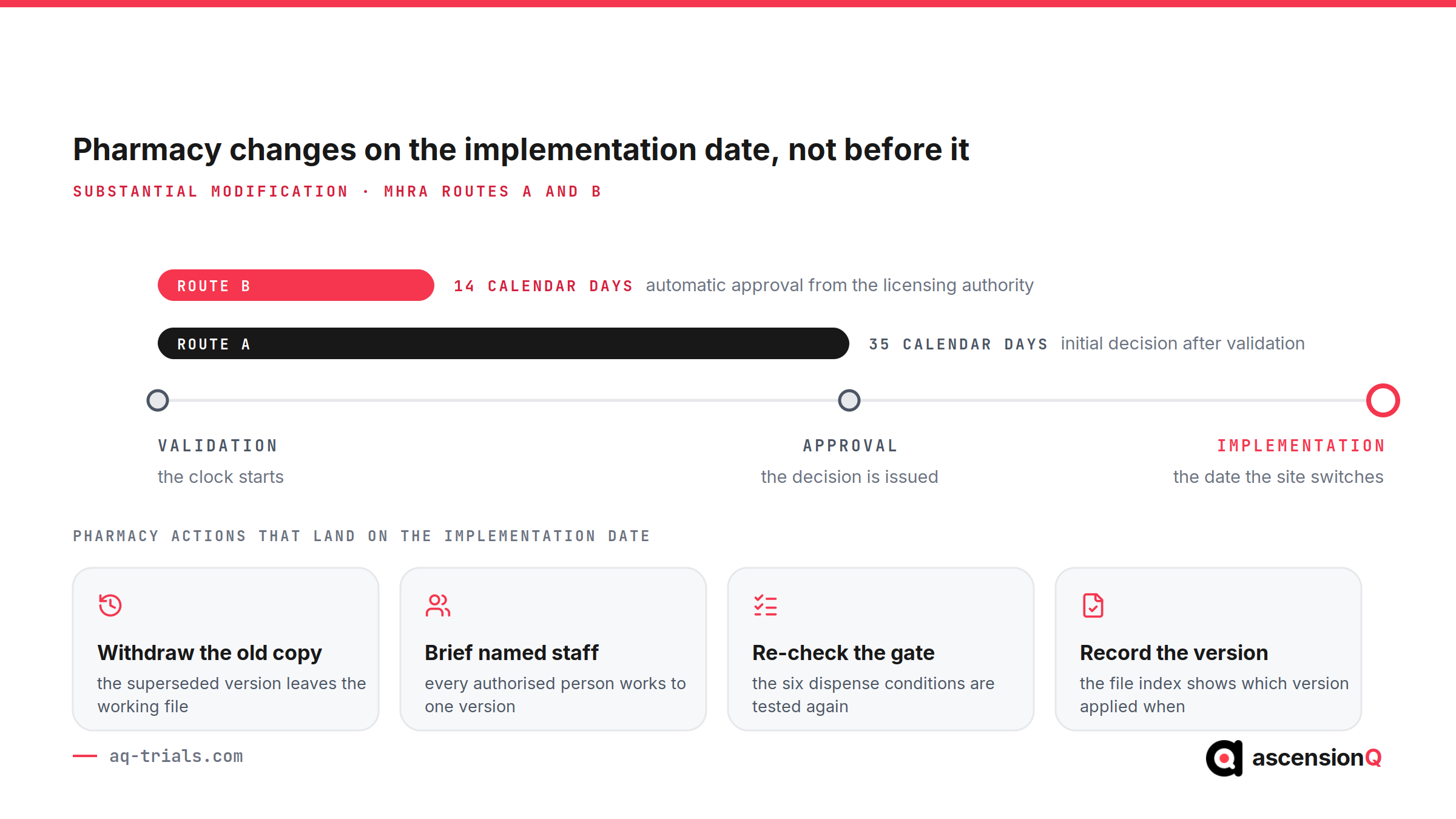Click the "Withdraw the old copy" heading

click(x=210, y=653)
